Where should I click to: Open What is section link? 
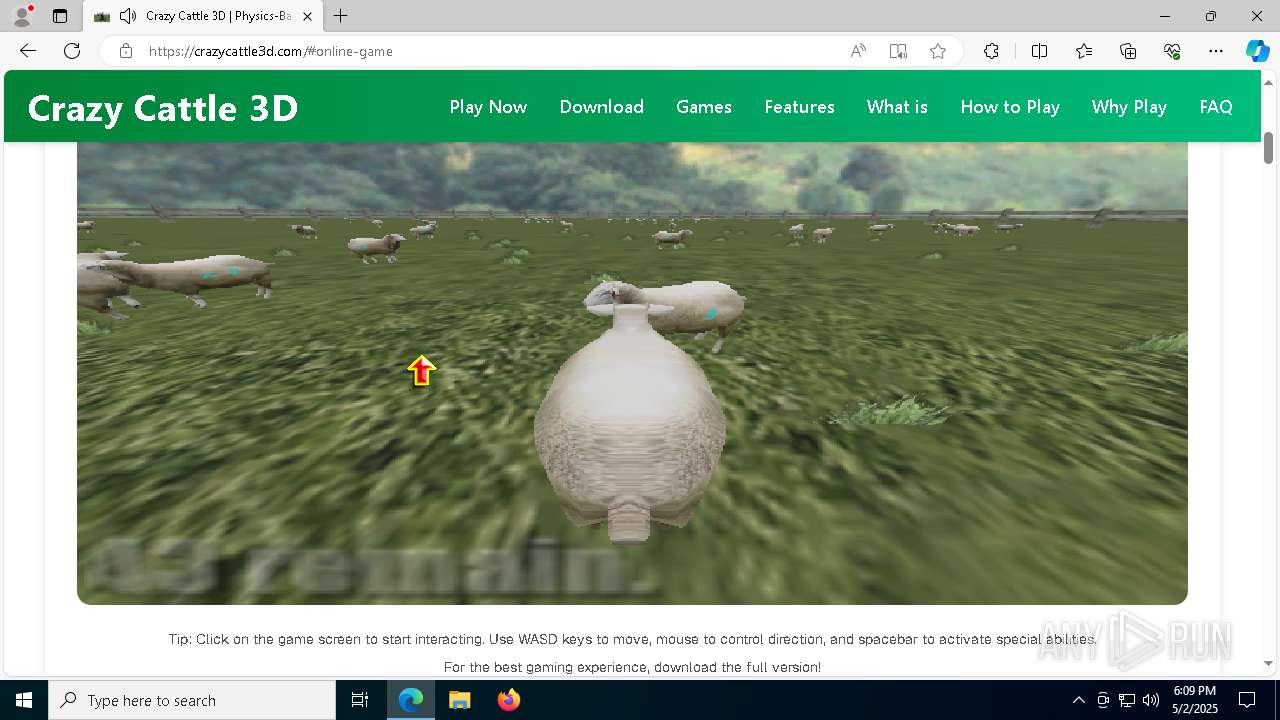click(x=897, y=107)
